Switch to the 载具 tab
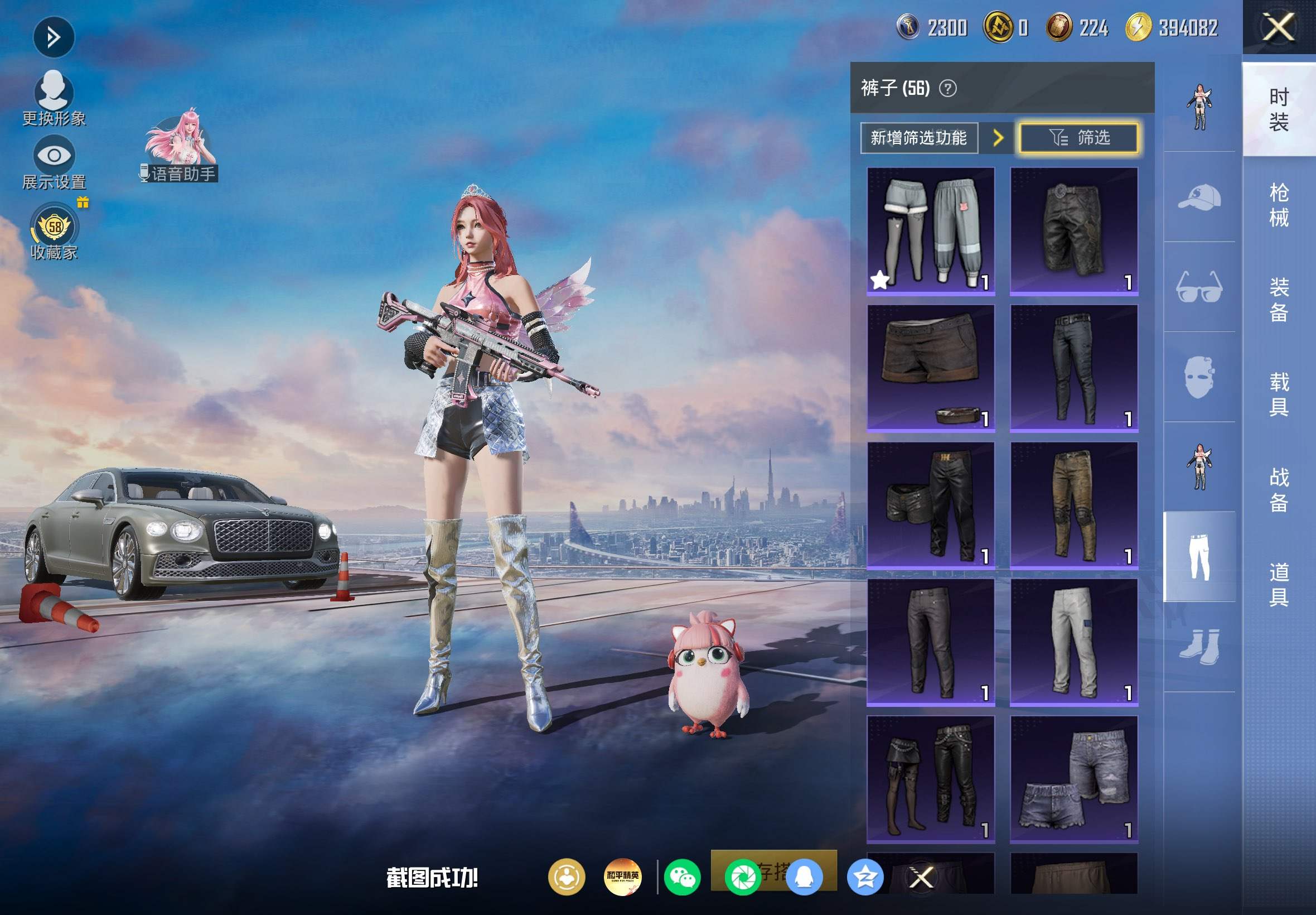Image resolution: width=1316 pixels, height=915 pixels. [x=1279, y=394]
